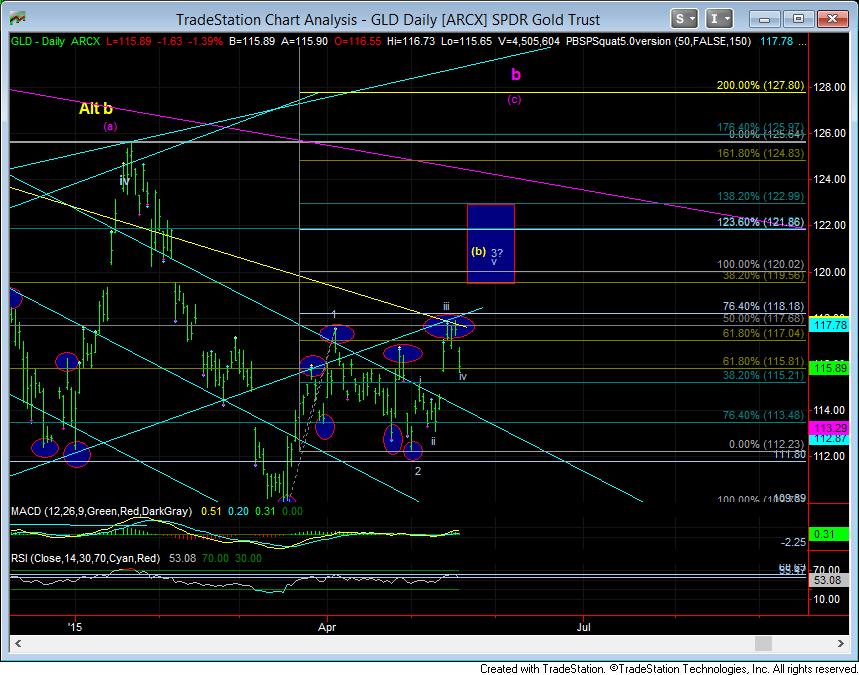Click the 0.31 green MACD value marker
Screen dimensions: 859x675
[x=831, y=534]
